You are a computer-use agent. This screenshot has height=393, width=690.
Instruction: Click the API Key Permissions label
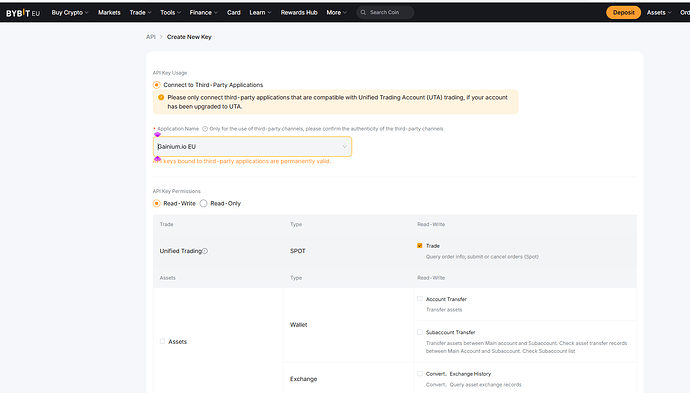[x=176, y=191]
